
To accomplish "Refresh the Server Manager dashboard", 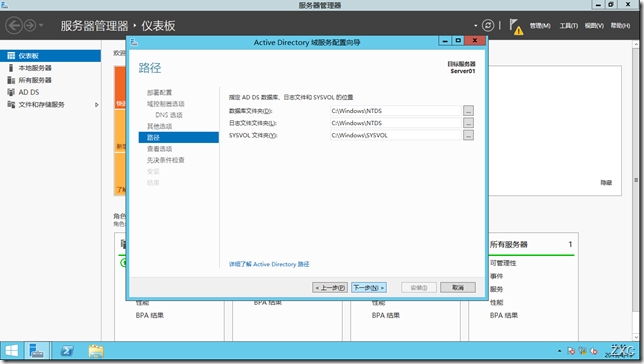I will coord(488,25).
